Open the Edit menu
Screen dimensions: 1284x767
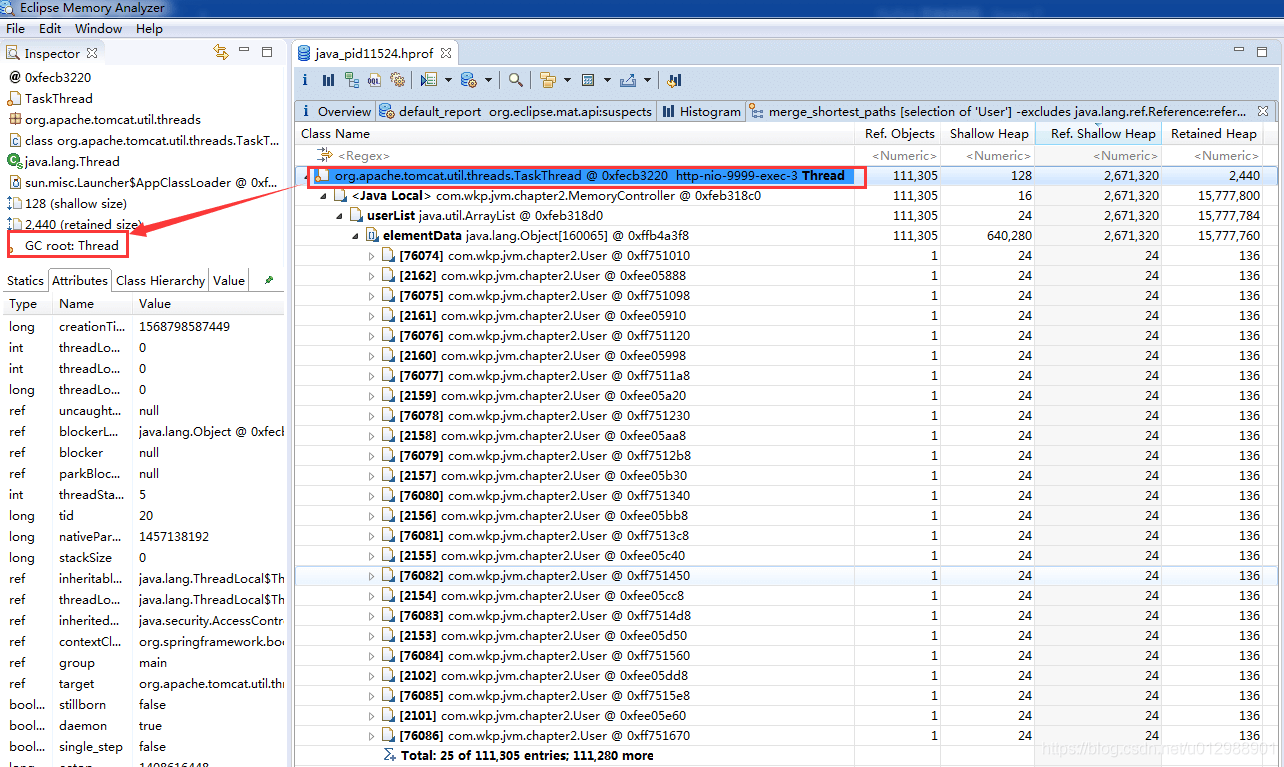click(x=50, y=29)
